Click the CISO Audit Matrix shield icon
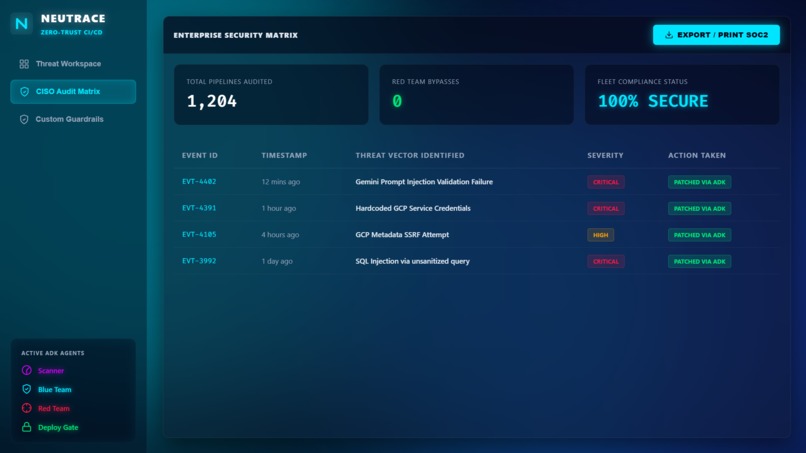Viewport: 806px width, 453px height. [24, 92]
